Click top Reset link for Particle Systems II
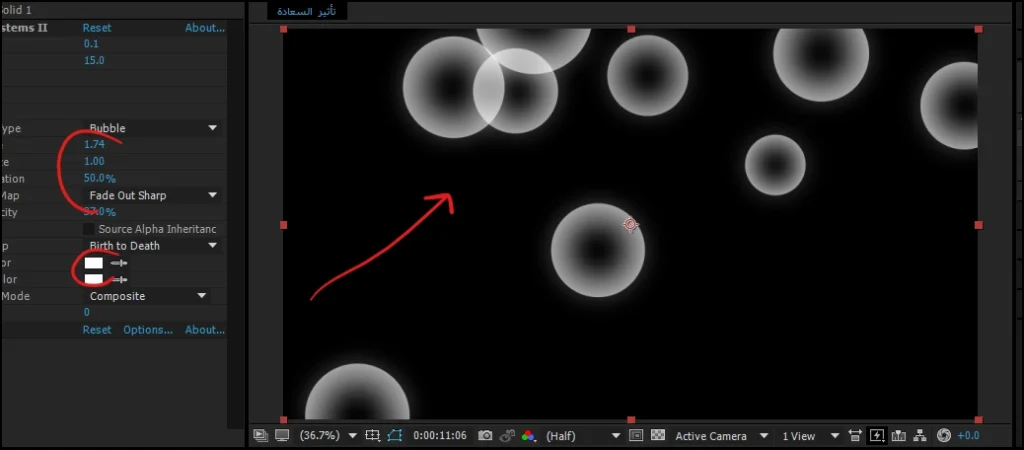Viewport: 1024px width, 450px height. point(97,28)
